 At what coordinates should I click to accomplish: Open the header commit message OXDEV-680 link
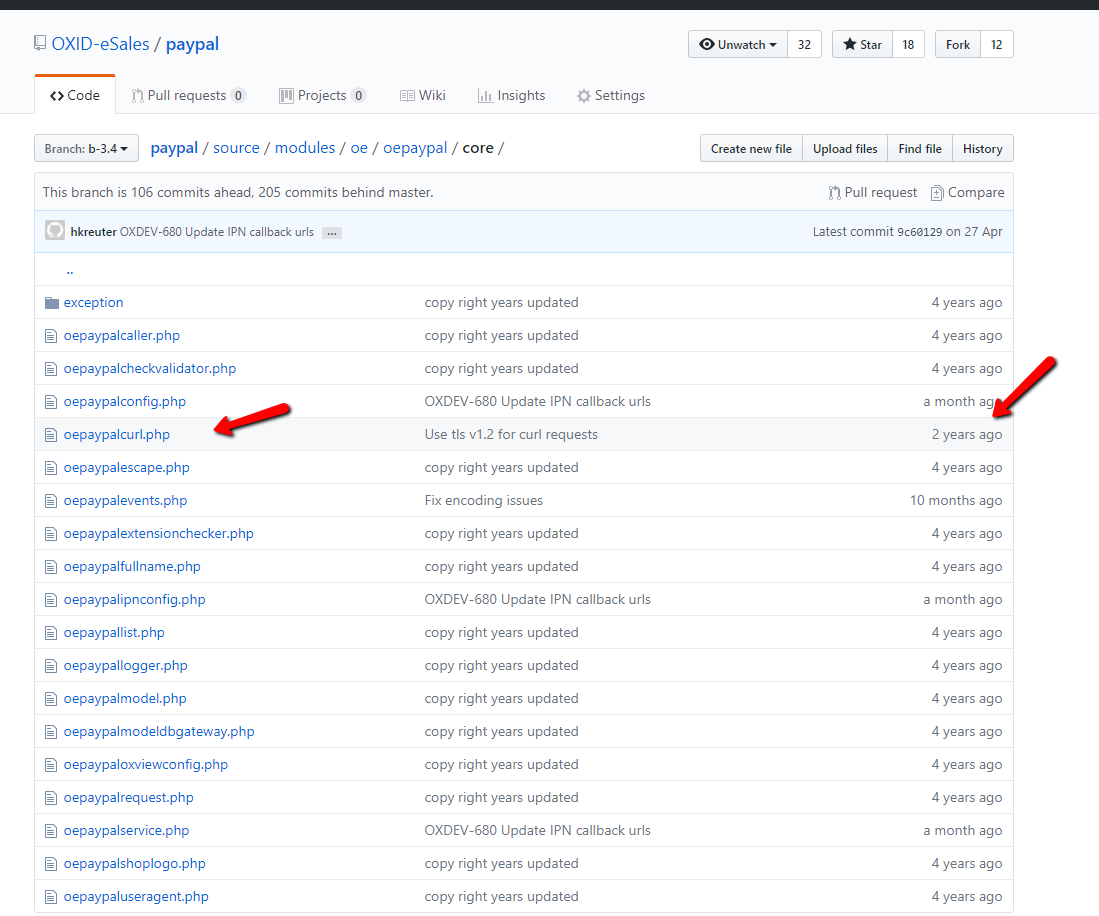click(x=217, y=232)
